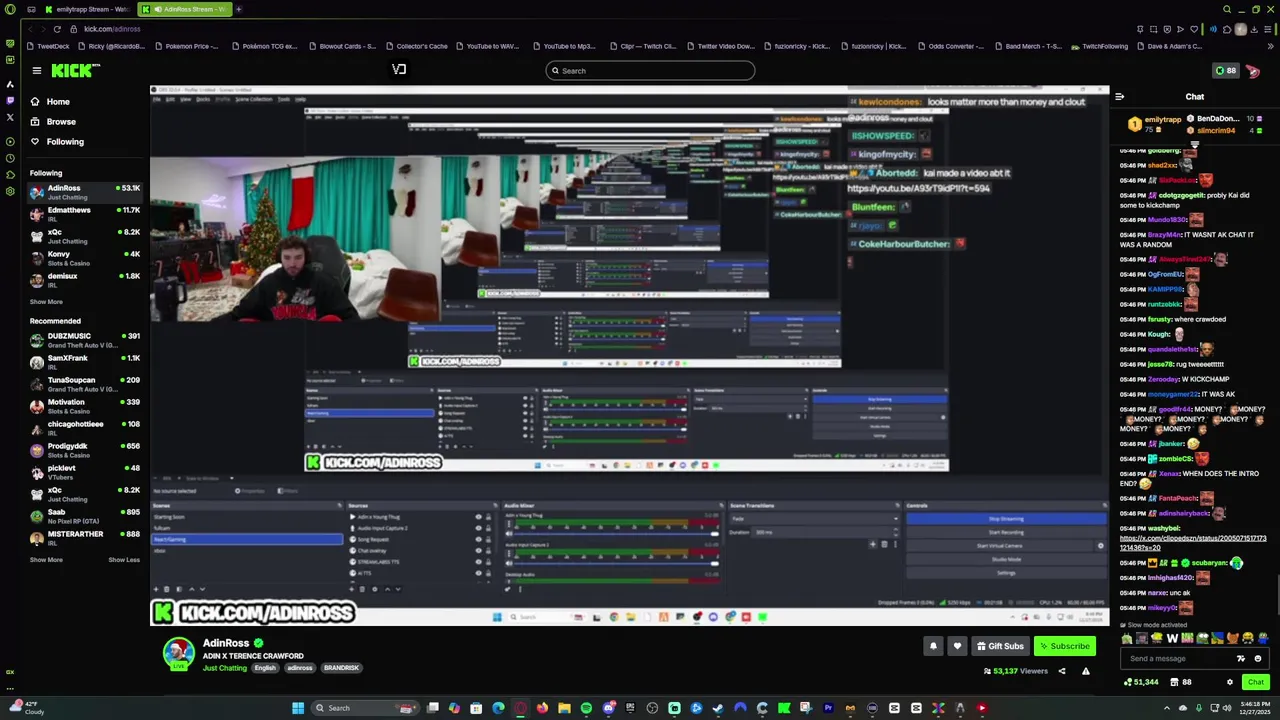
Task: Open Blowout Cards bookmark
Action: (343, 46)
